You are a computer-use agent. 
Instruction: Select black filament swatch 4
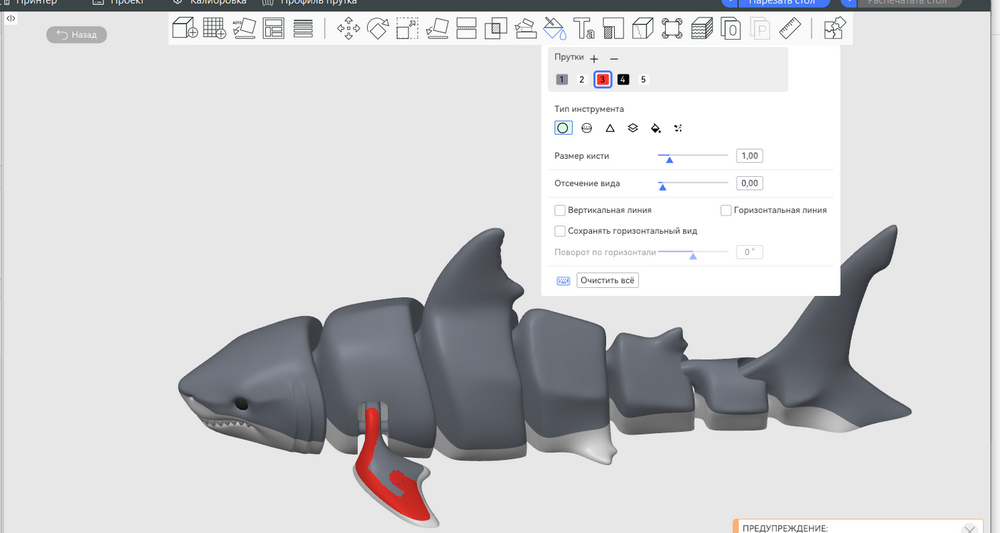click(x=623, y=80)
